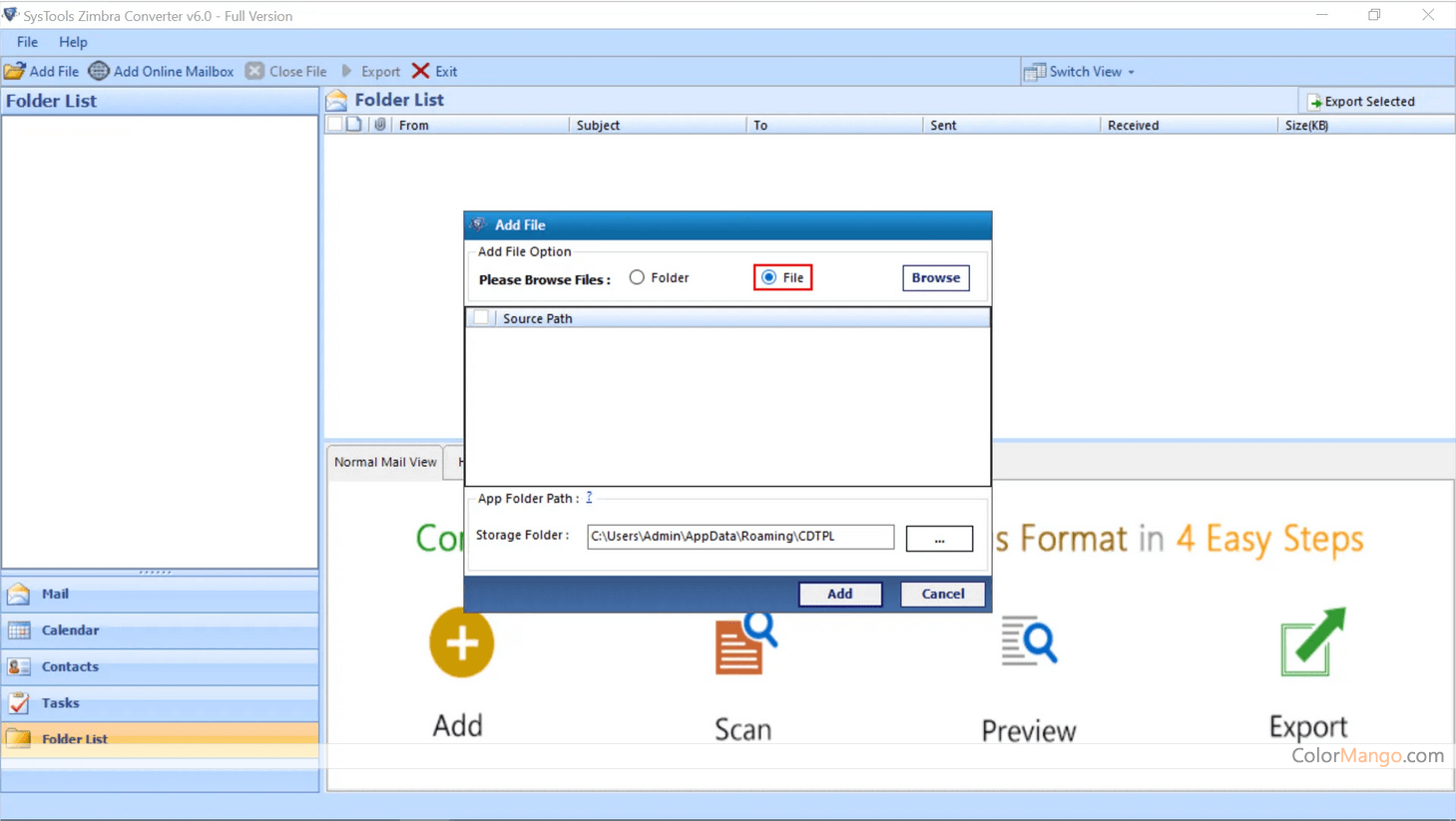Switch to Normal Mail View tab

[385, 462]
